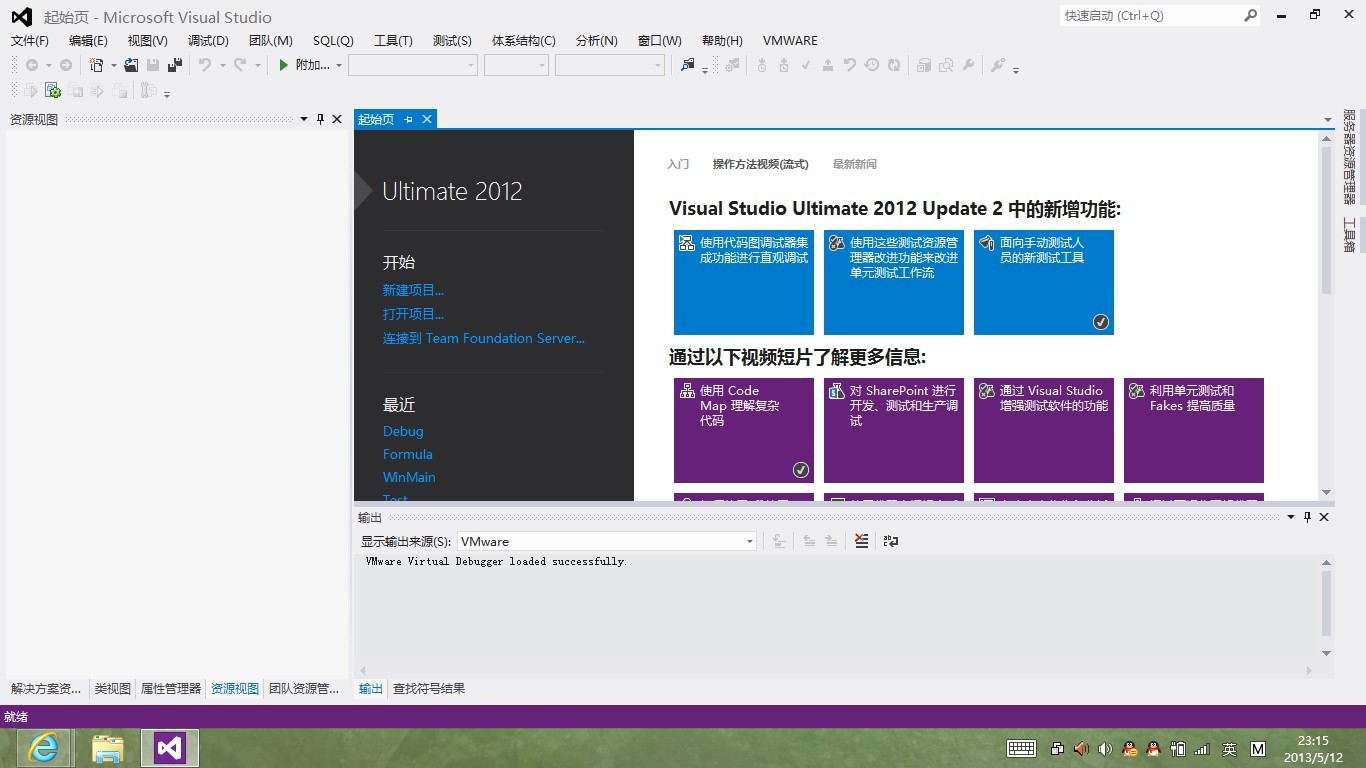Open the Server Explorer collapsed side tab
Image resolution: width=1366 pixels, height=768 pixels.
coord(1350,155)
